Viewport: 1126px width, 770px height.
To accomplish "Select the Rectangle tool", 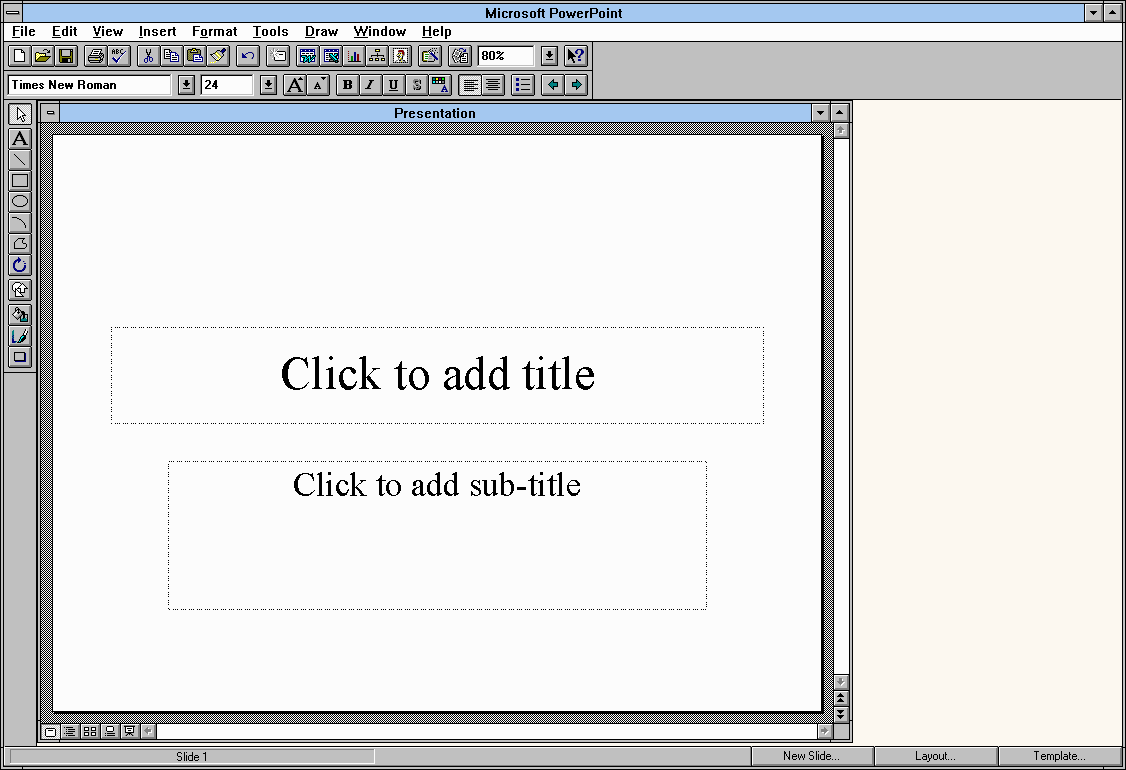I will coord(20,180).
